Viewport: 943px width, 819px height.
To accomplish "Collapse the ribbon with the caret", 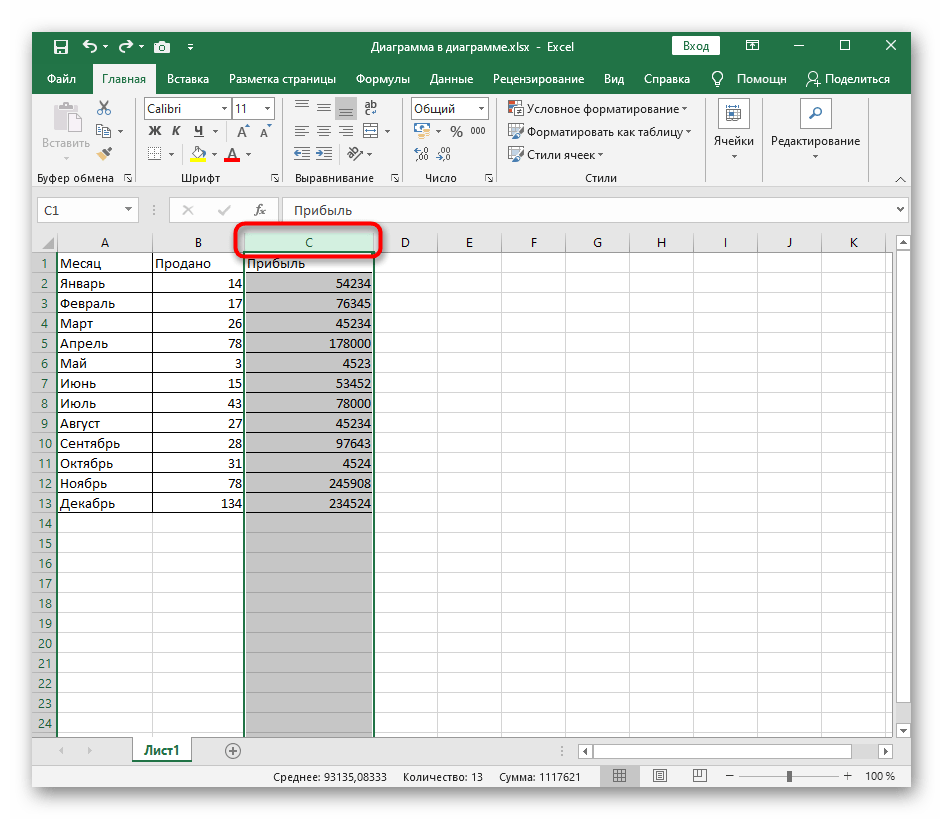I will coord(900,179).
